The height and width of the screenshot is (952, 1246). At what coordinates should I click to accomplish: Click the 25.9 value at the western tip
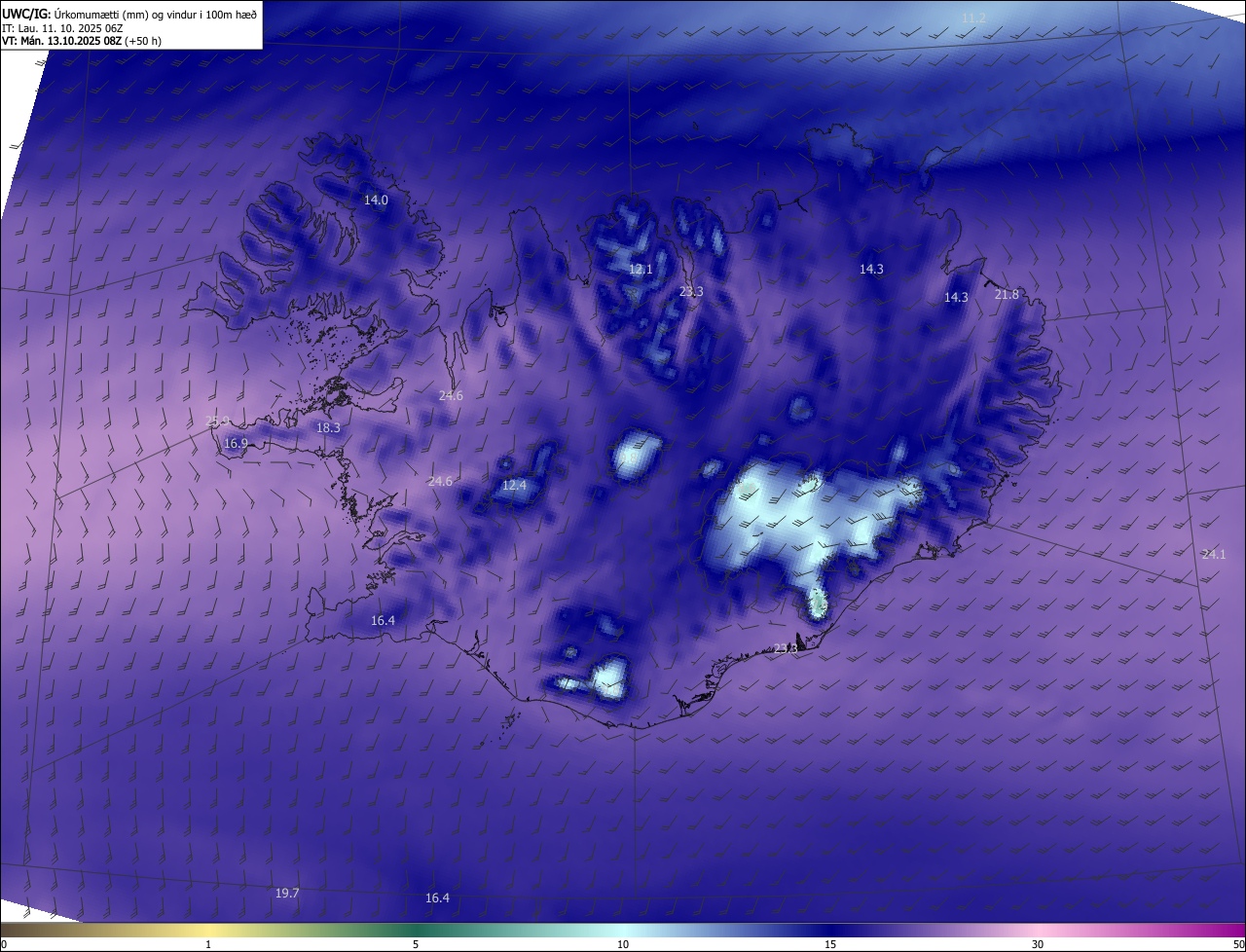[x=218, y=421]
